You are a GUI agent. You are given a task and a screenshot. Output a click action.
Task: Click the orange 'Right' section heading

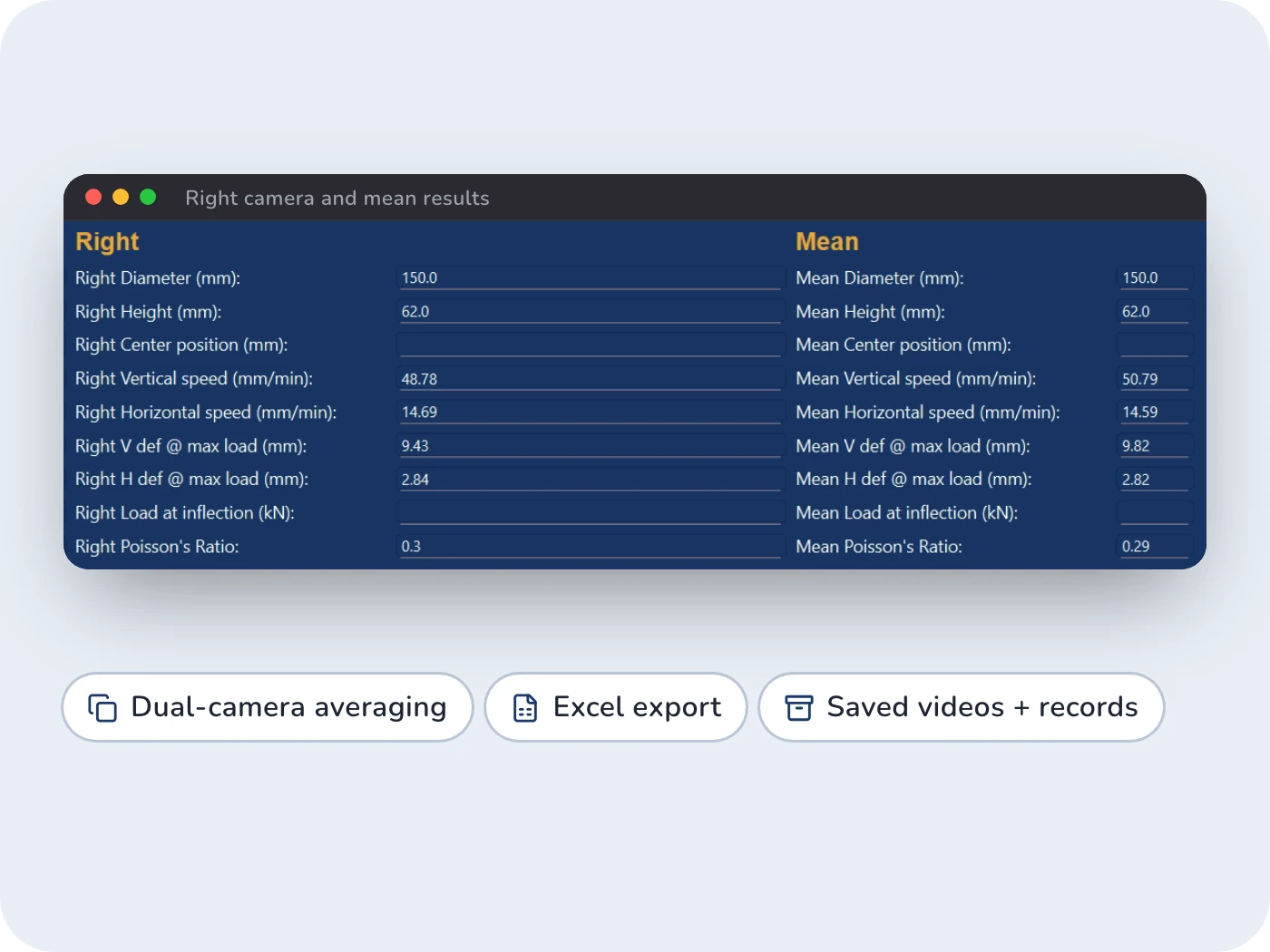[107, 241]
